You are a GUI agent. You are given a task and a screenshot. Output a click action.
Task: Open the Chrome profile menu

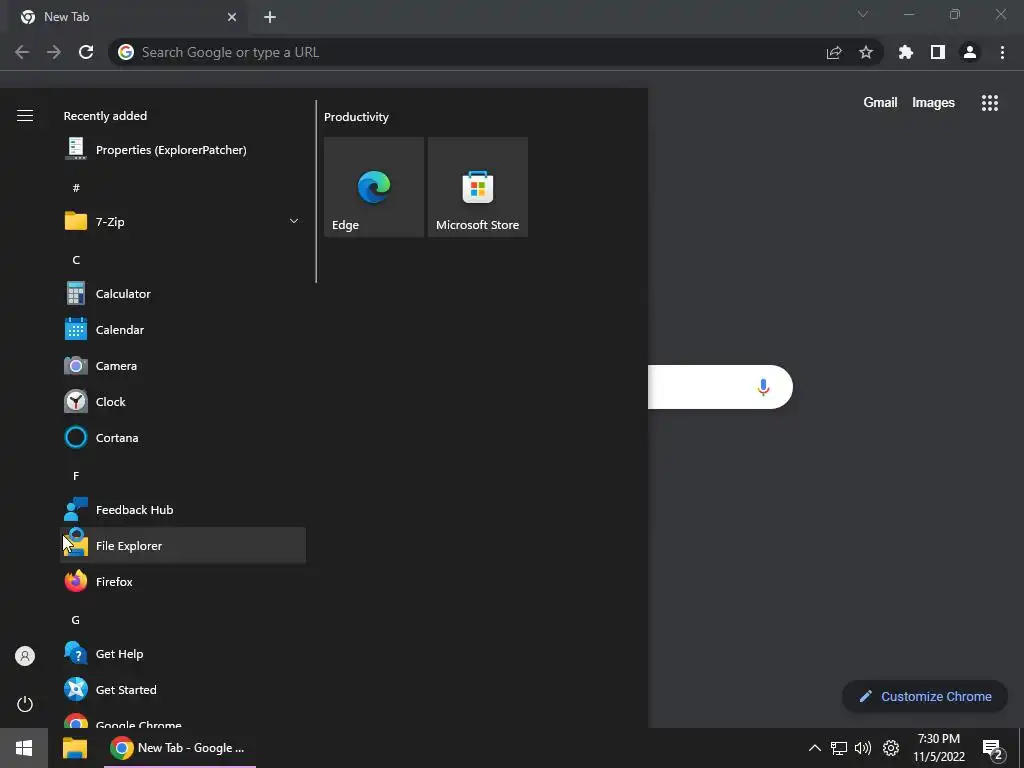970,52
